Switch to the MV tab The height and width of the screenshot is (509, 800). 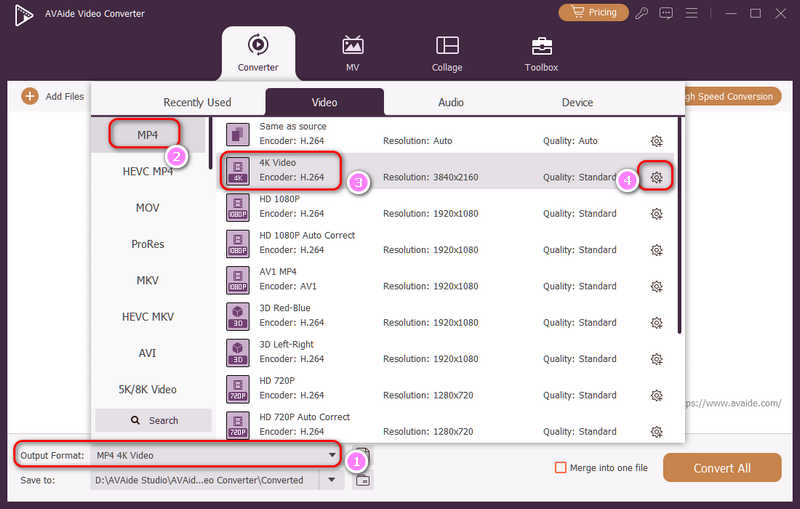pyautogui.click(x=353, y=53)
